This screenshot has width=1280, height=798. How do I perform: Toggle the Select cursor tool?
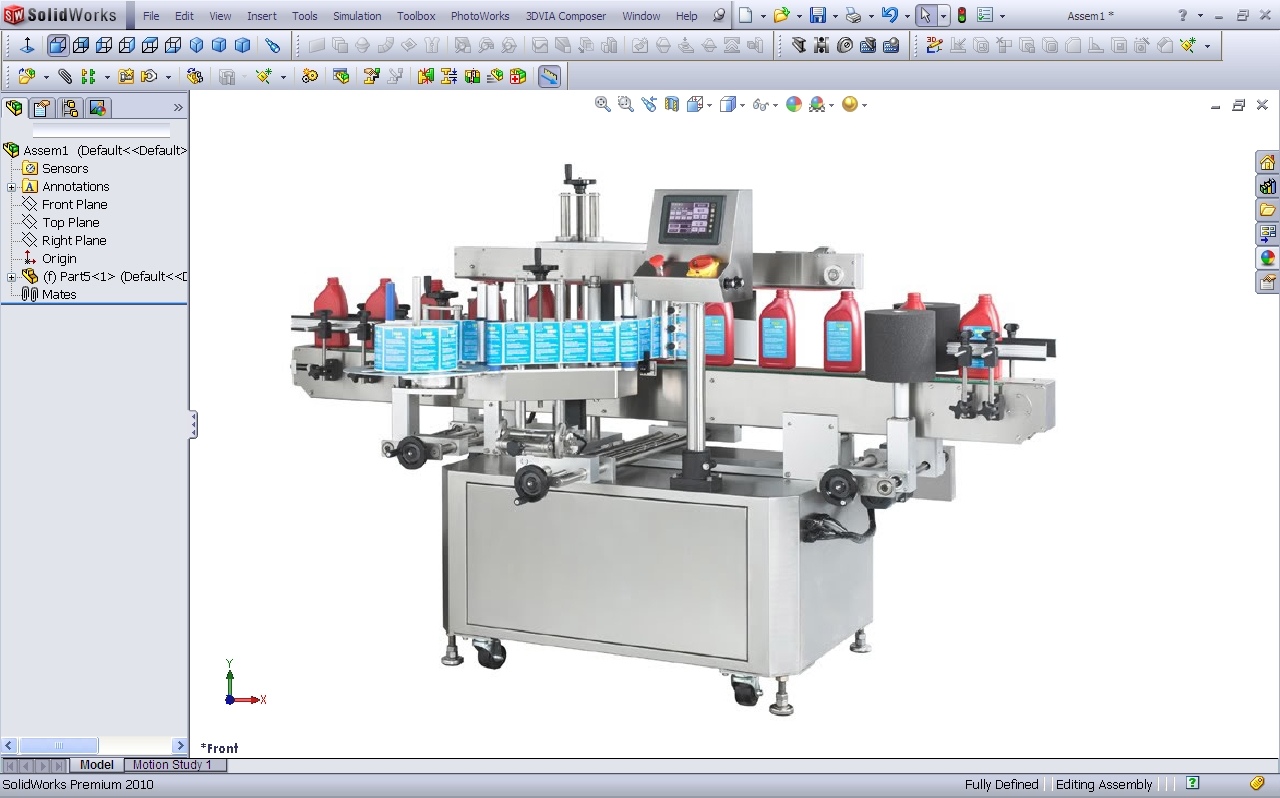tap(925, 16)
